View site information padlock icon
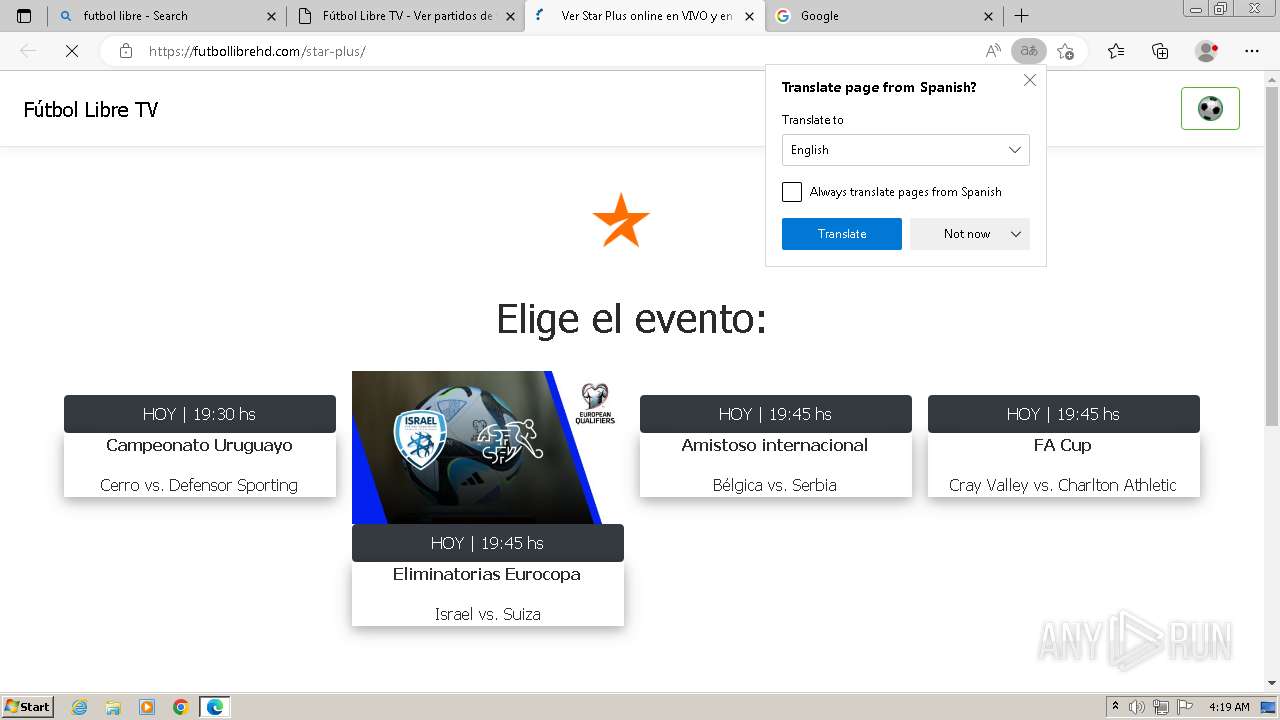Viewport: 1280px width, 720px height. pyautogui.click(x=126, y=51)
